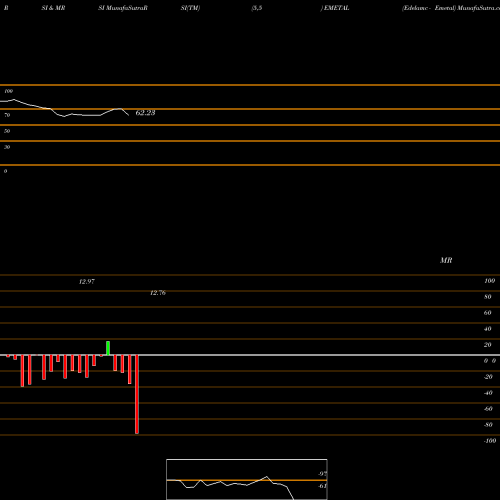500x500 pixels.
Task: Click the RSI 100 axis label
Action: (8, 91)
